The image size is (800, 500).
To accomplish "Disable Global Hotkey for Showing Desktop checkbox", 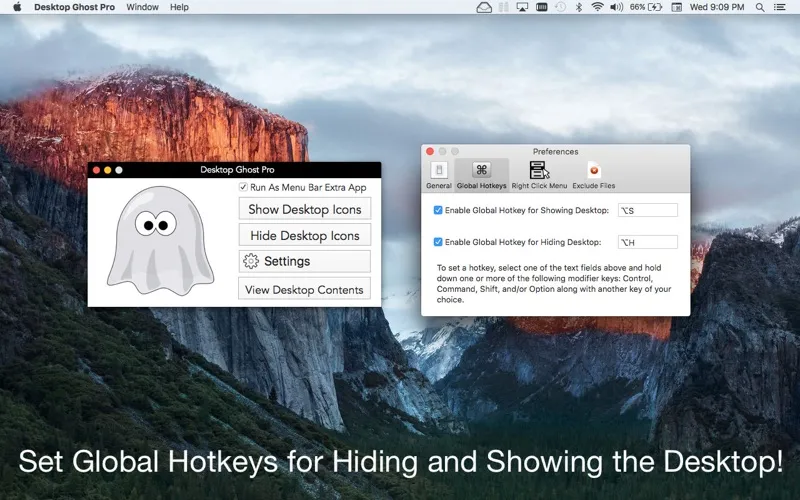I will [438, 210].
